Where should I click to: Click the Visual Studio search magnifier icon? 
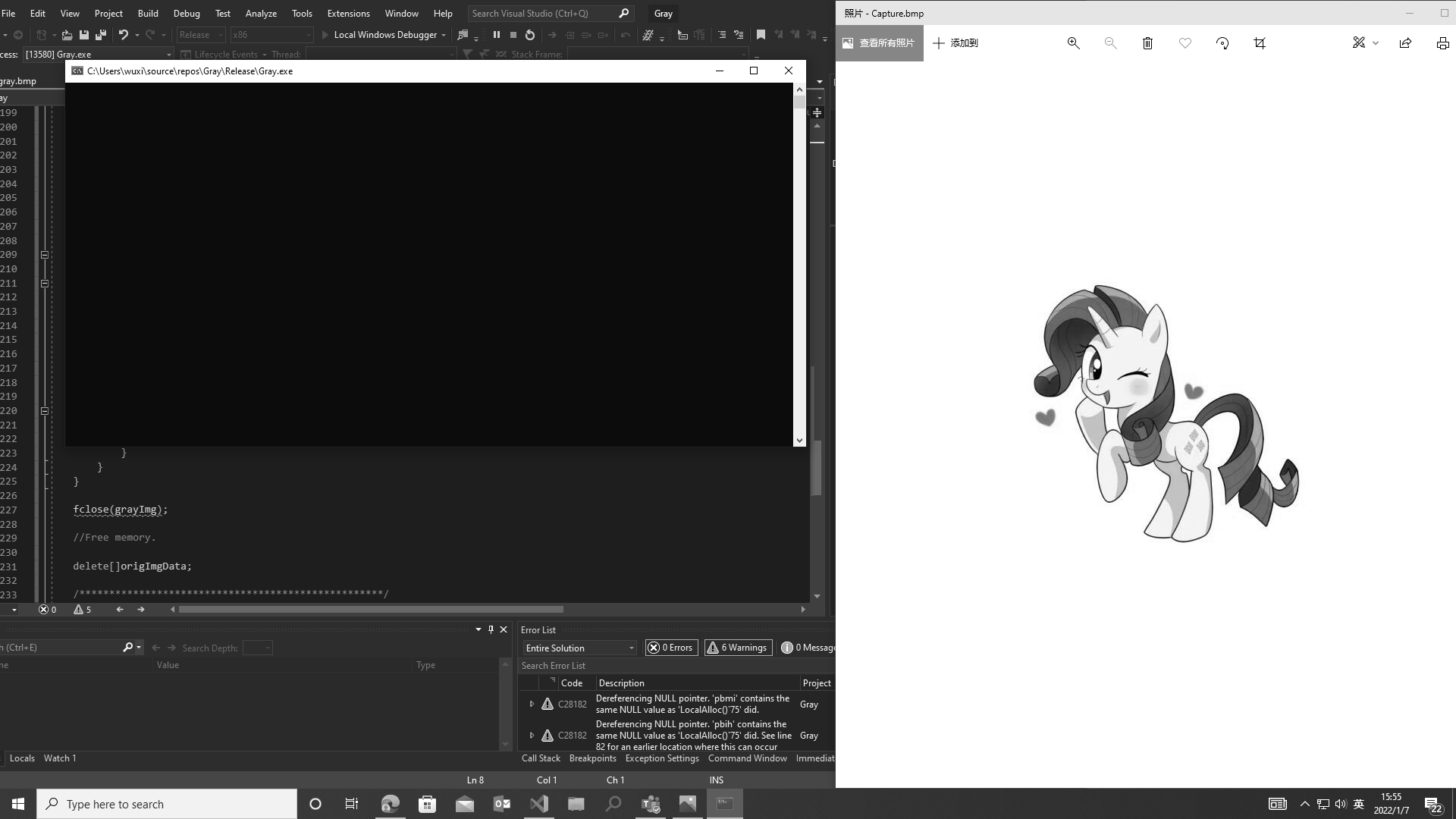(x=624, y=14)
